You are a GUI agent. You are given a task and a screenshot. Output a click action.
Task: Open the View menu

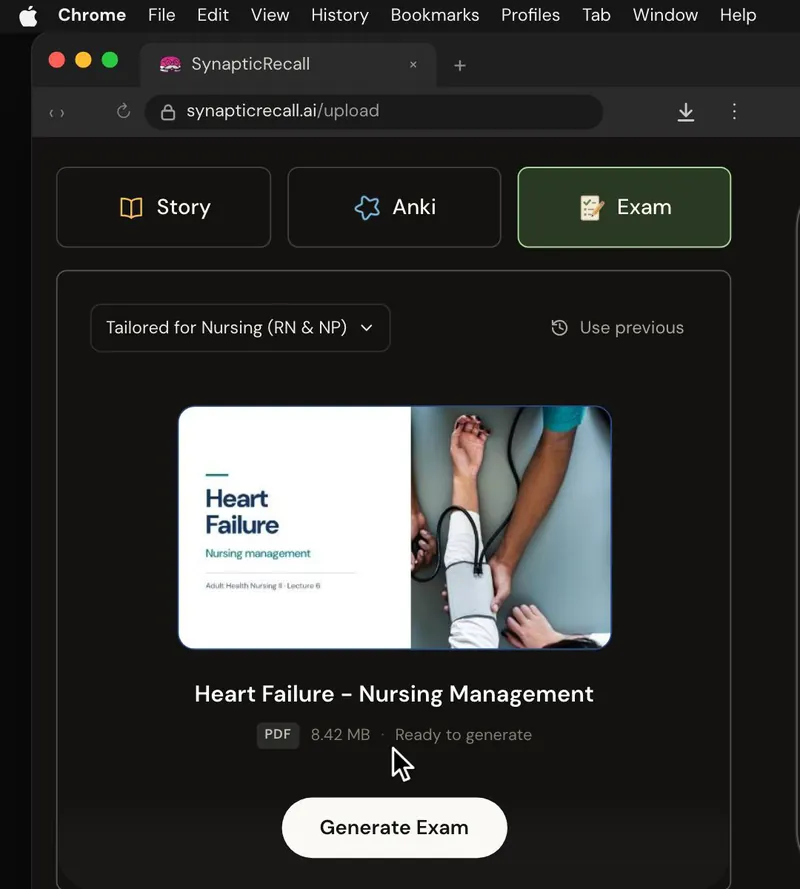point(270,15)
